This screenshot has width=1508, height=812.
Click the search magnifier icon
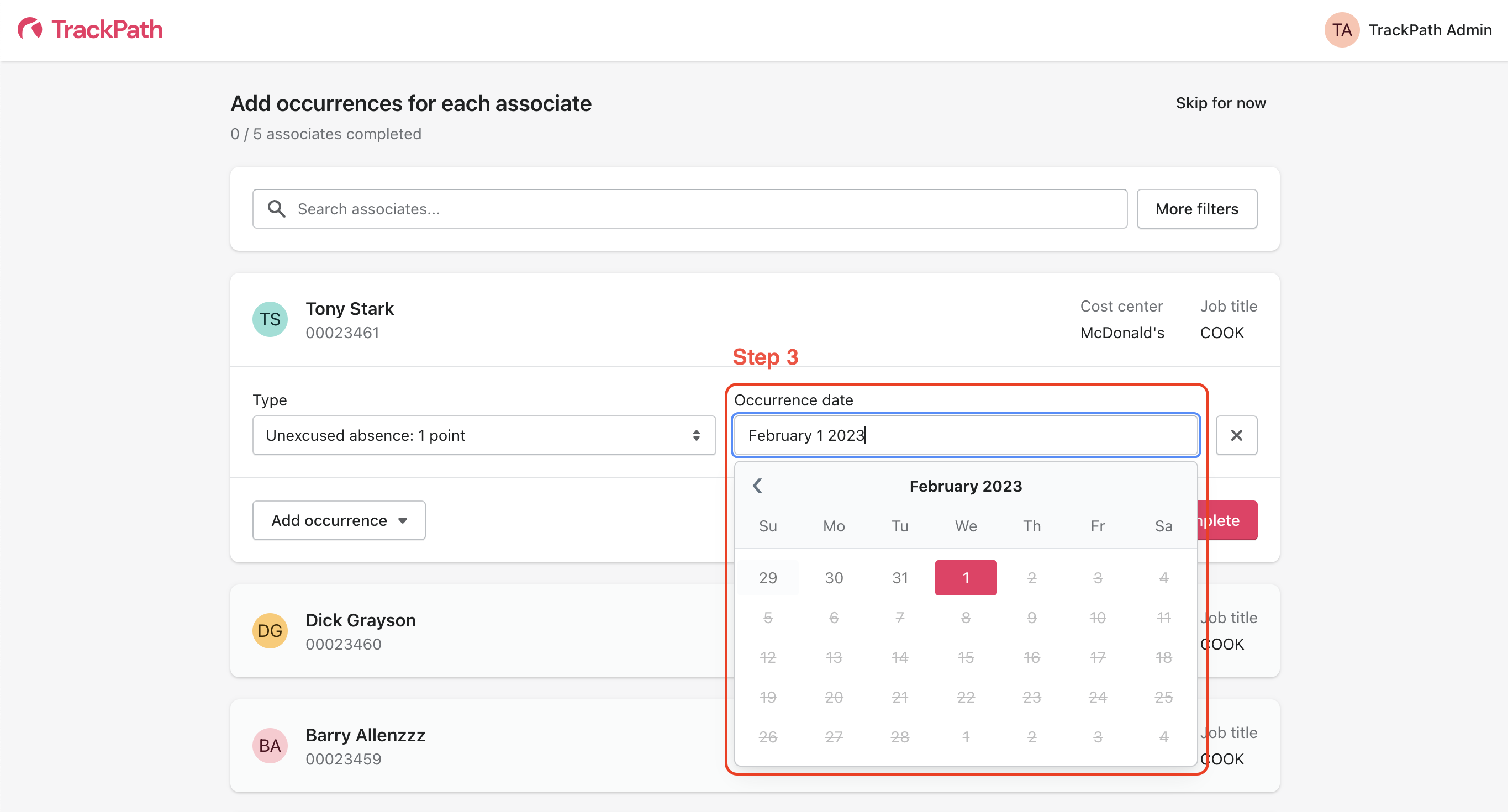tap(276, 209)
